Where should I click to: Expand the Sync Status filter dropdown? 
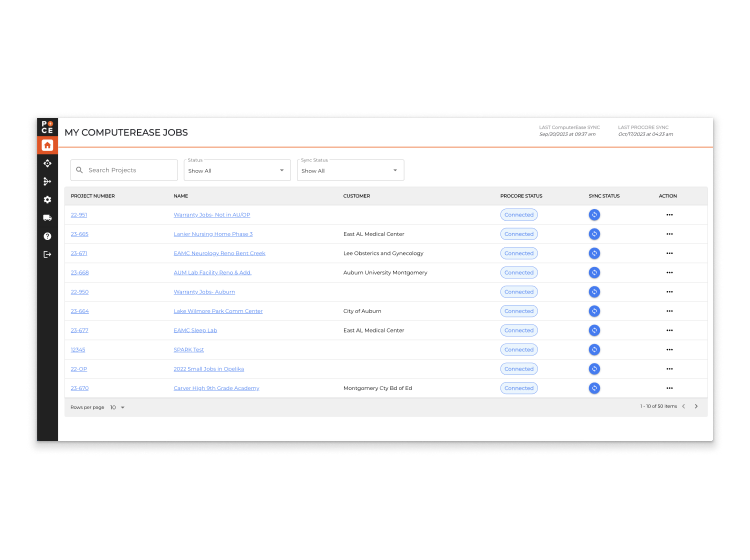click(351, 170)
